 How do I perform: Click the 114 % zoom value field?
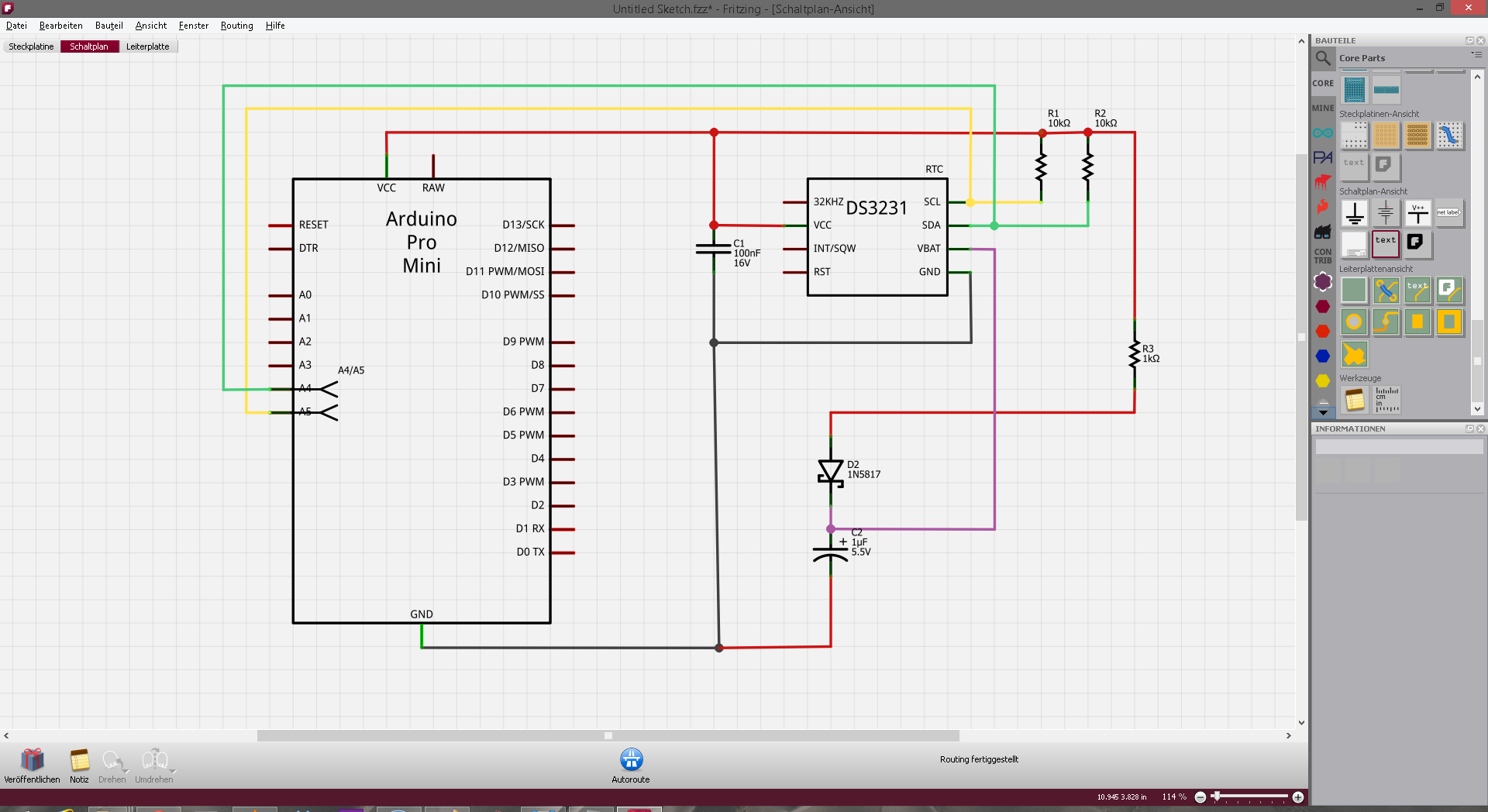(x=1174, y=797)
